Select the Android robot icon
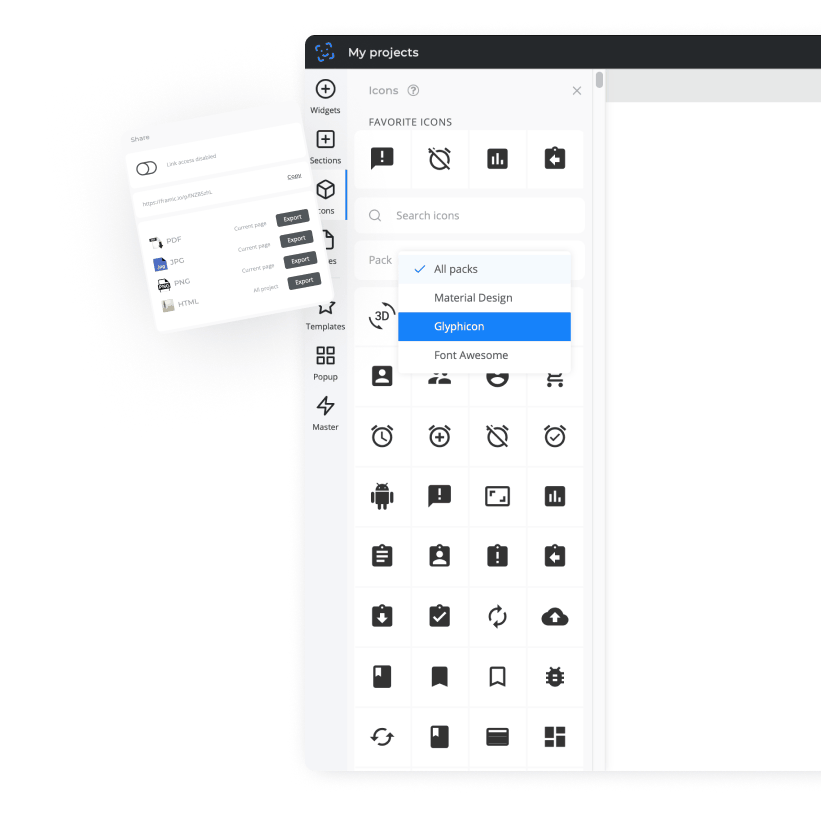Viewport: 821px width, 826px height. point(382,496)
